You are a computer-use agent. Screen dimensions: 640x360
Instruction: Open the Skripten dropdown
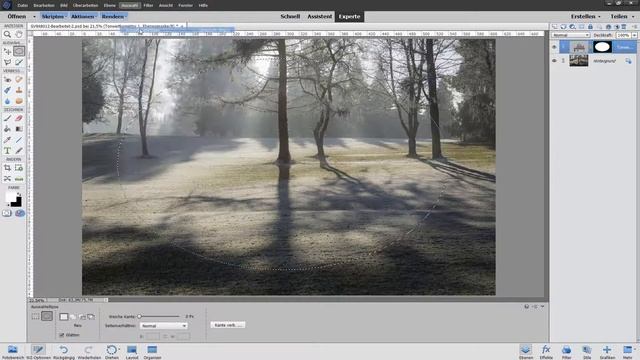pos(53,16)
